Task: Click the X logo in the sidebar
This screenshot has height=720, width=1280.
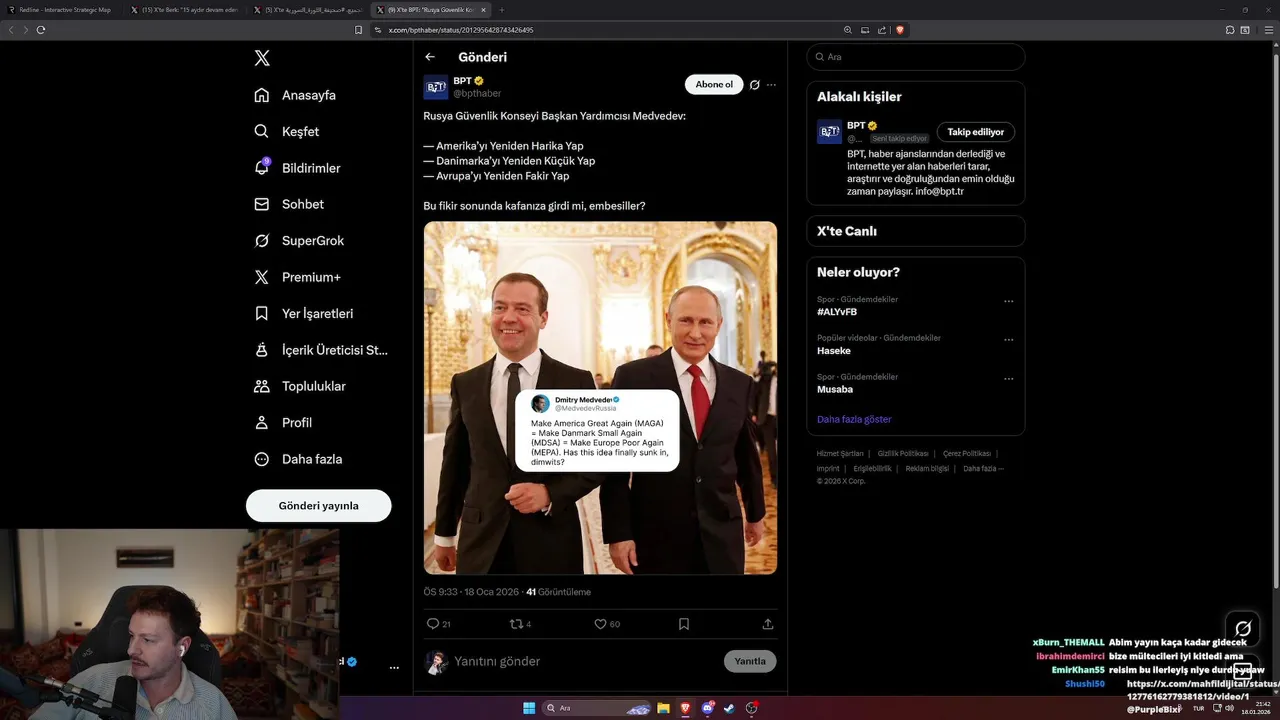Action: [262, 58]
